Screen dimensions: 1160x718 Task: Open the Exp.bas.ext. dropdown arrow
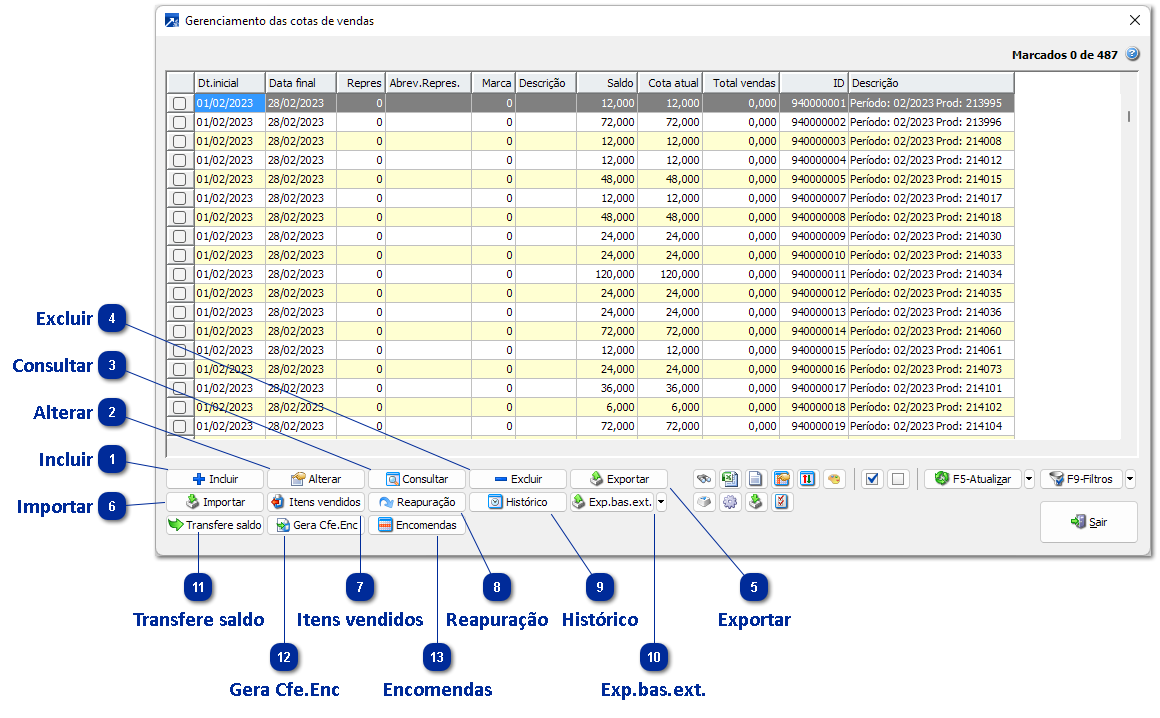pos(661,502)
